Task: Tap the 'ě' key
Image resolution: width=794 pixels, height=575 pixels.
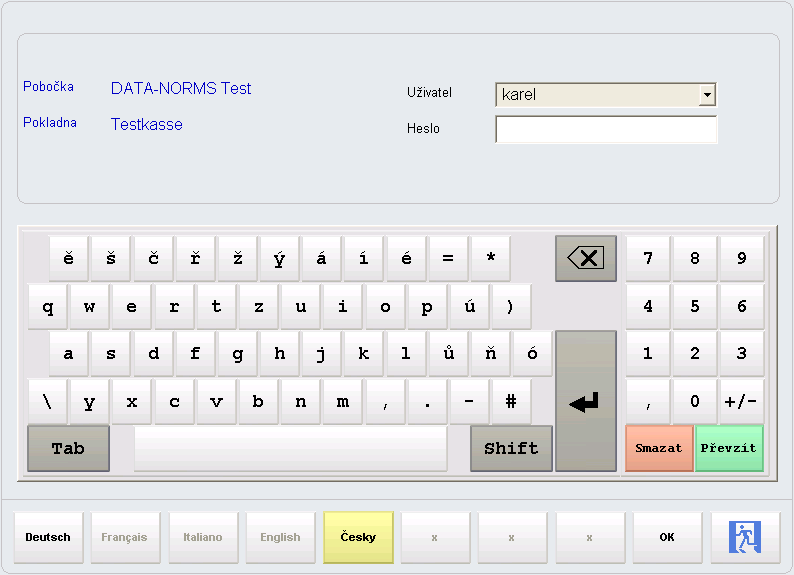Action: click(68, 258)
